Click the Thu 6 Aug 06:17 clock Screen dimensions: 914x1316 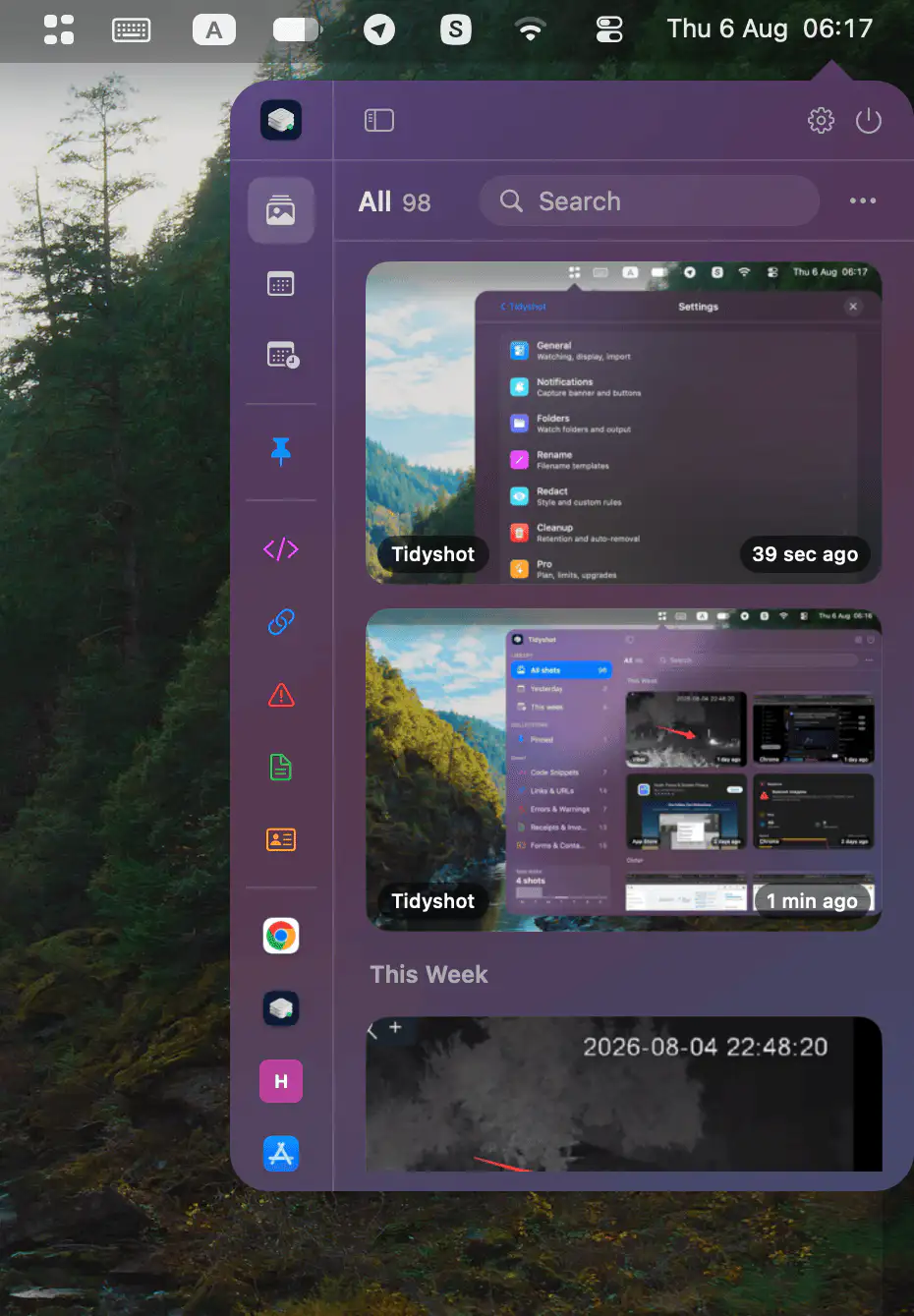[770, 29]
